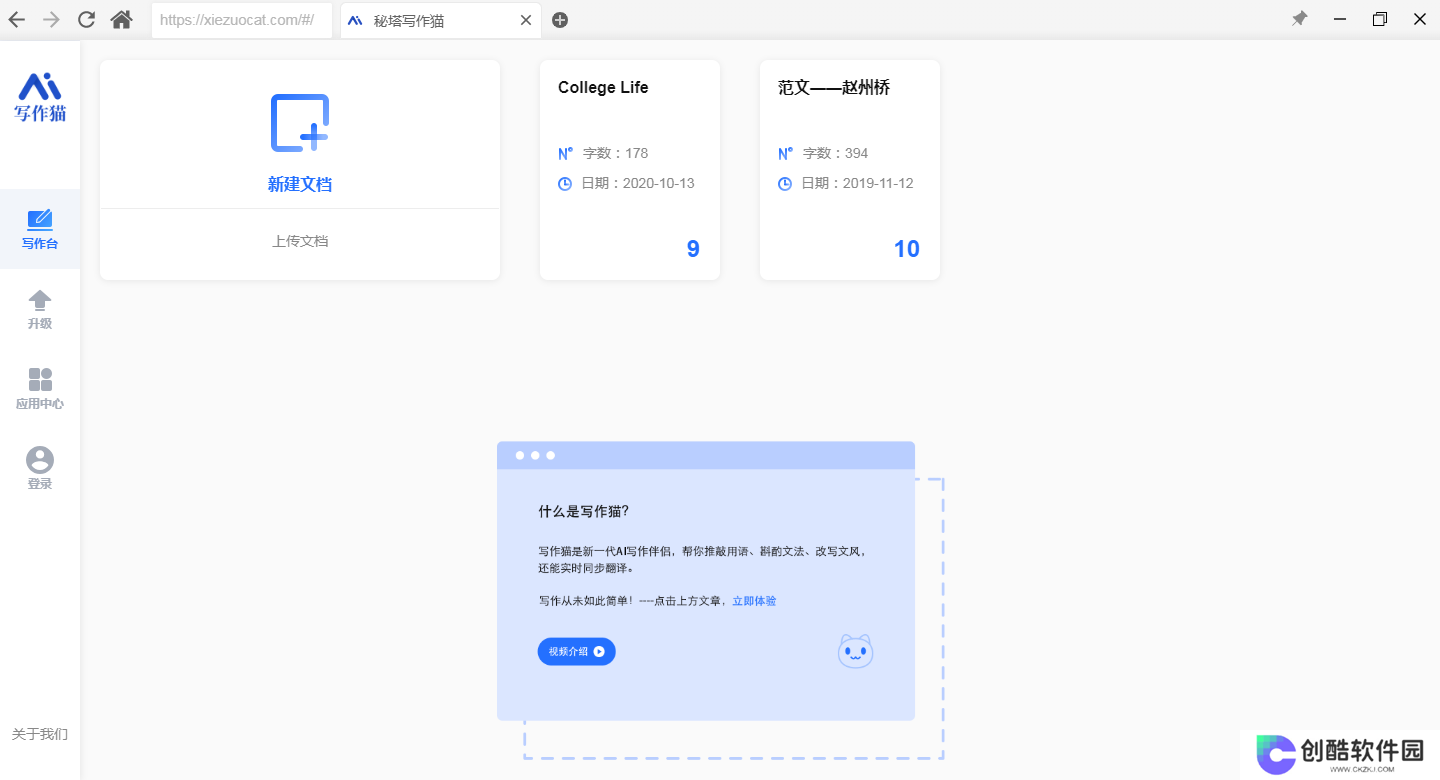Open 写作台 in the sidebar
This screenshot has height=780, width=1440.
pyautogui.click(x=40, y=229)
